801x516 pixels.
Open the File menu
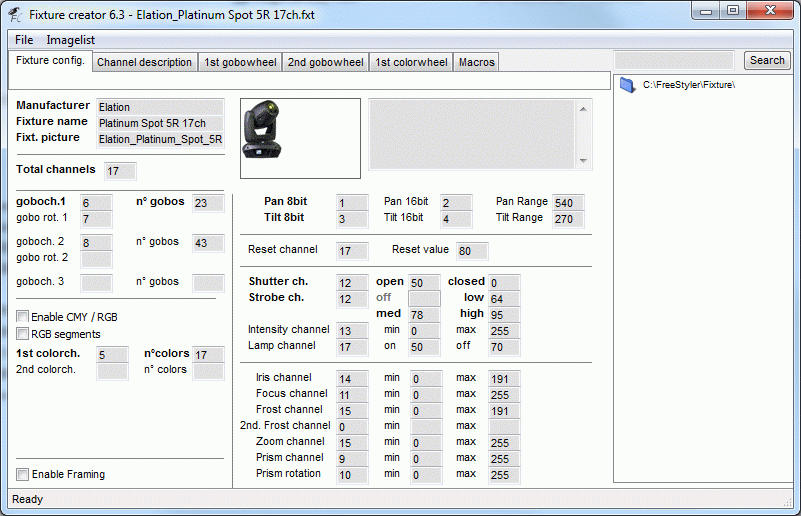click(x=24, y=40)
